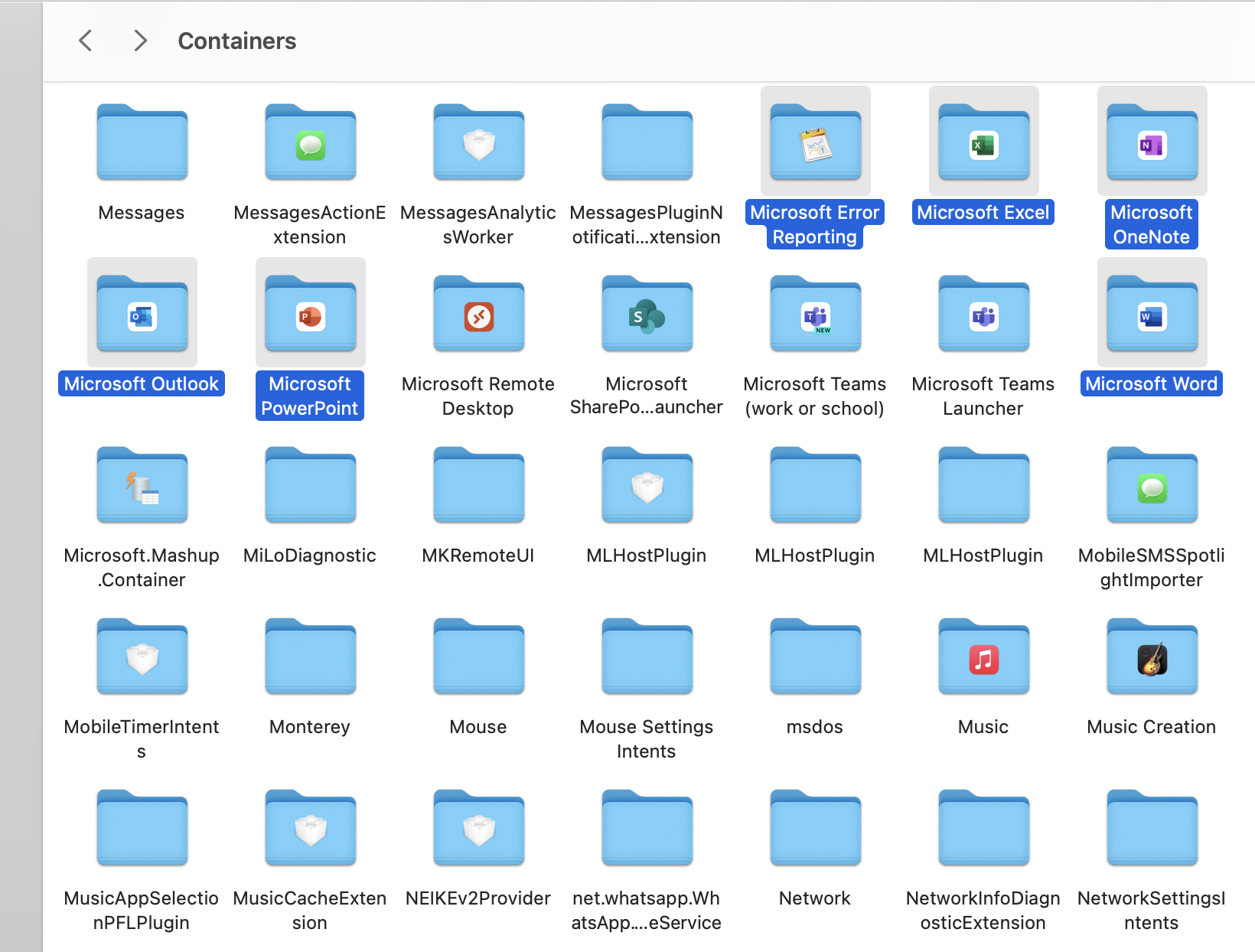Select the MessagesActionExtension folder icon
Screen dimensions: 1255x952
[311, 142]
